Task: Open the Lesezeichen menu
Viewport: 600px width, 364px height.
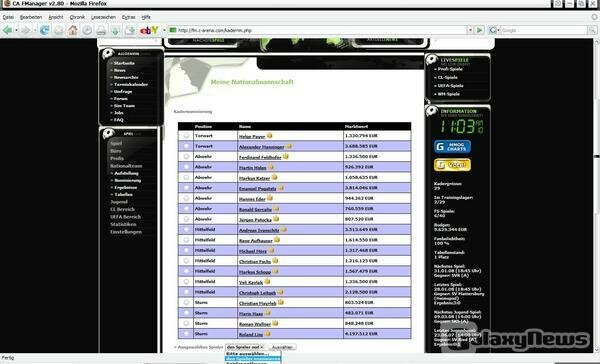Action: 103,17
